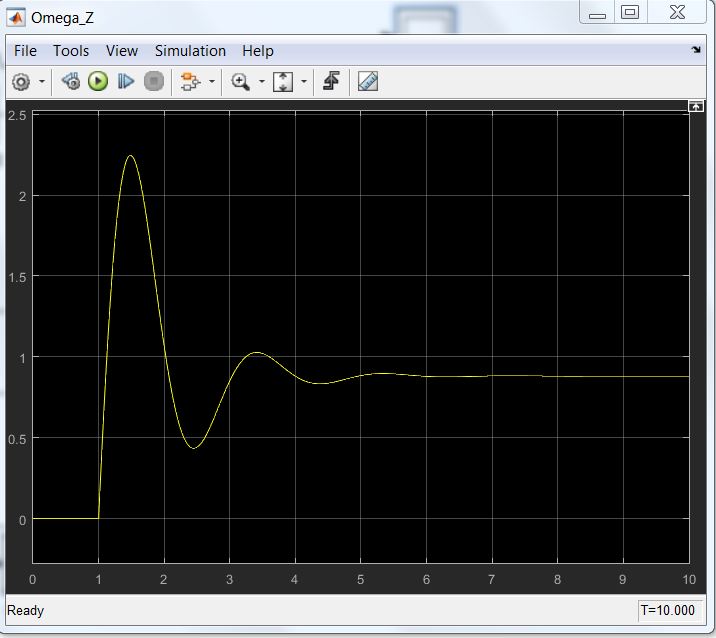Click the 2.5 y-axis label
The width and height of the screenshot is (716, 638).
17,115
